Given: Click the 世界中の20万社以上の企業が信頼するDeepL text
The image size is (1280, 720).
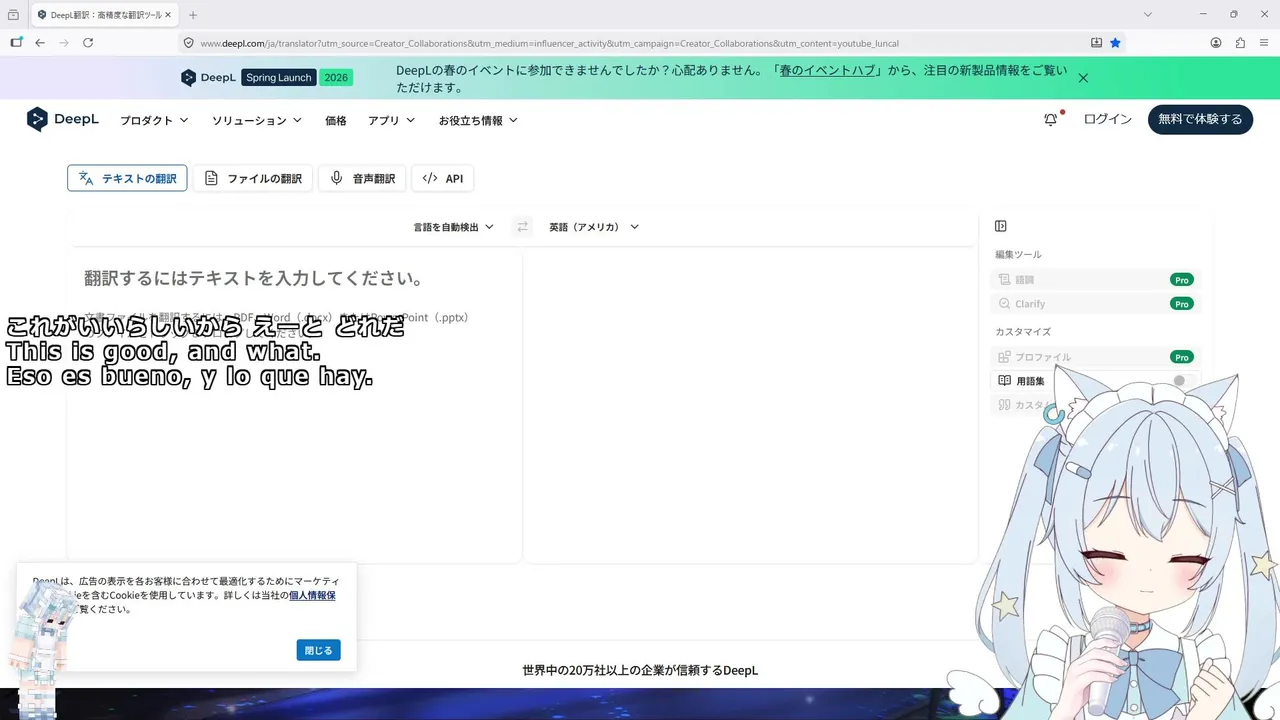Looking at the screenshot, I should point(640,670).
